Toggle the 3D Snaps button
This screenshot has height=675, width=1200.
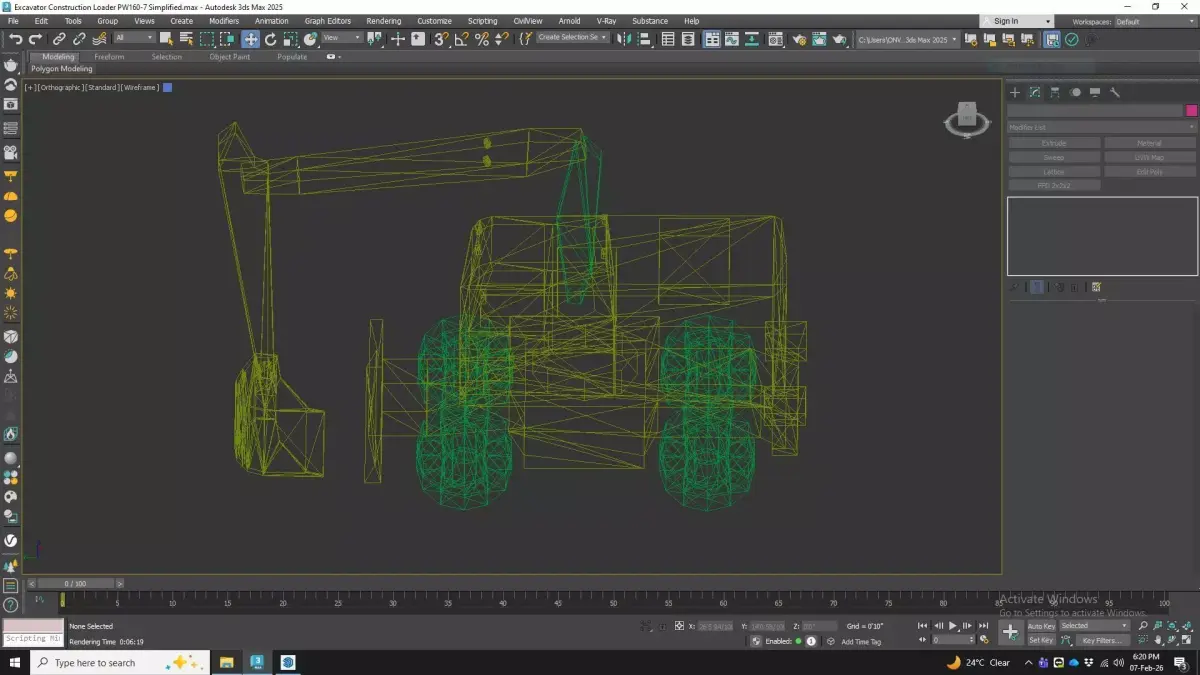441,39
